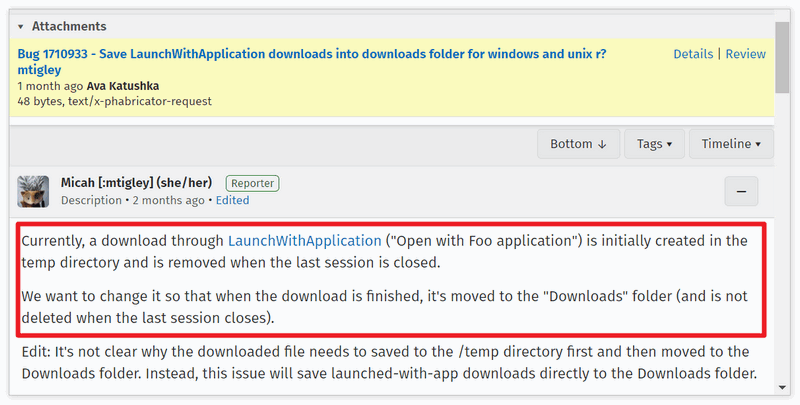The height and width of the screenshot is (405, 800).
Task: Click the Reporter badge
Action: click(252, 183)
